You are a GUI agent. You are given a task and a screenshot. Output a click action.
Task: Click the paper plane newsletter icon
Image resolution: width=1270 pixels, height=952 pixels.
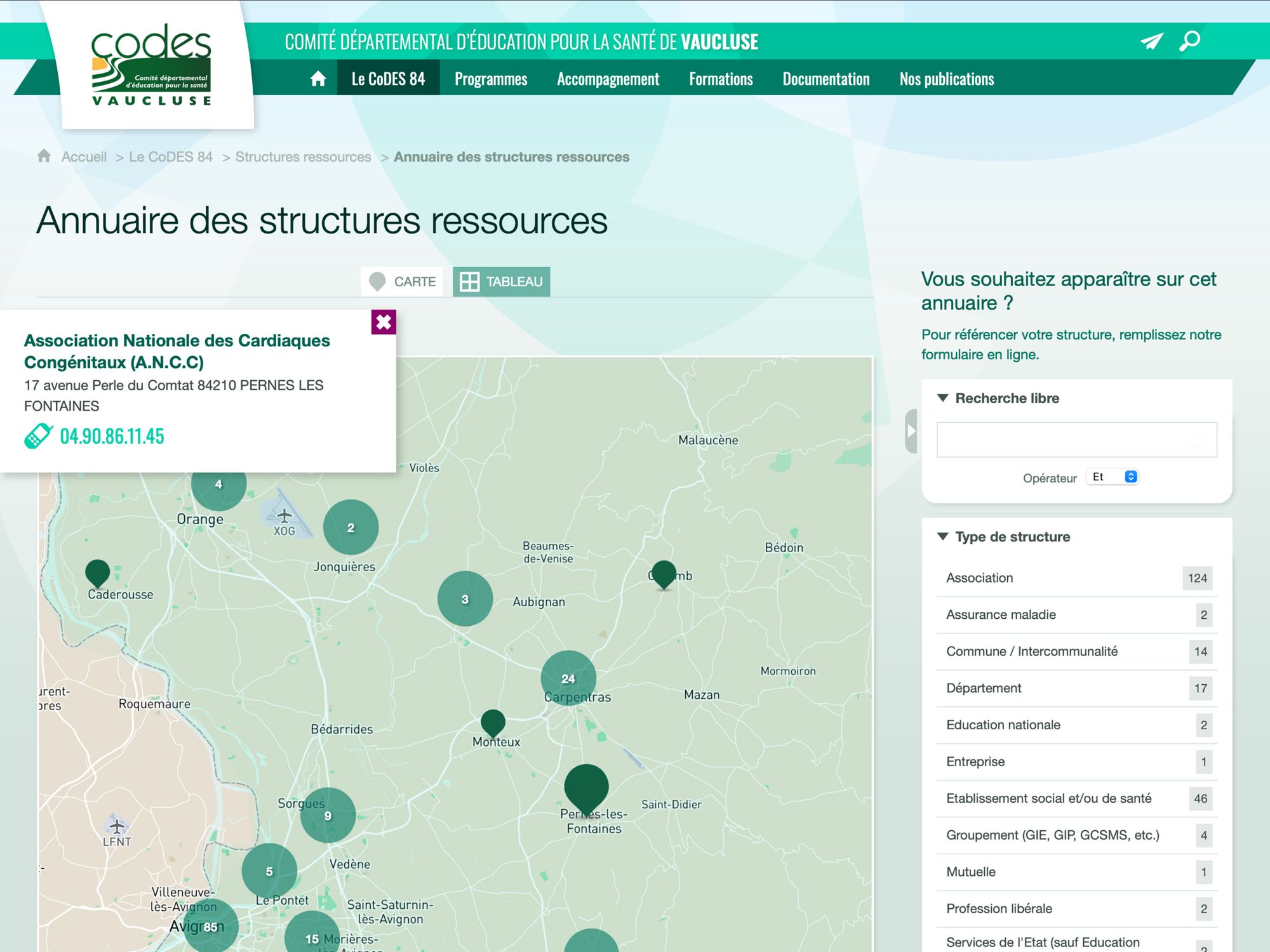pyautogui.click(x=1151, y=42)
